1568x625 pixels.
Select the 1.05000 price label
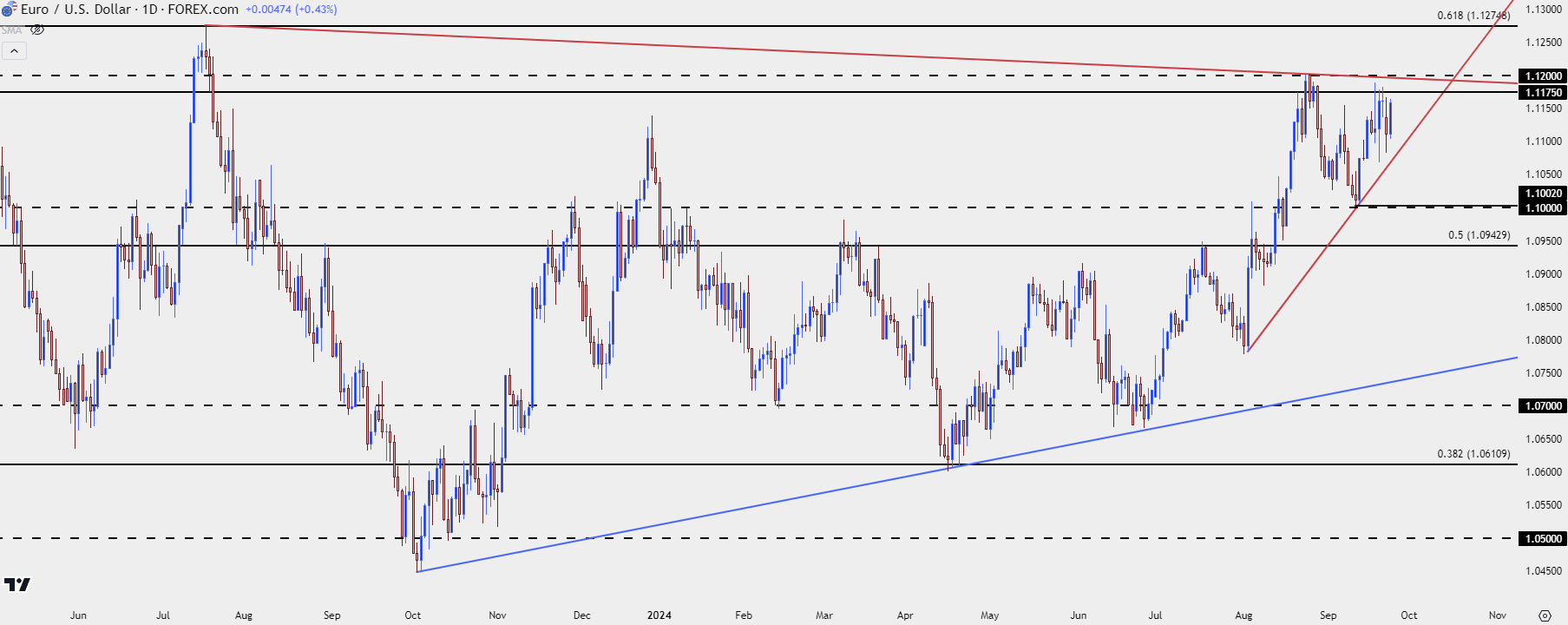1544,538
